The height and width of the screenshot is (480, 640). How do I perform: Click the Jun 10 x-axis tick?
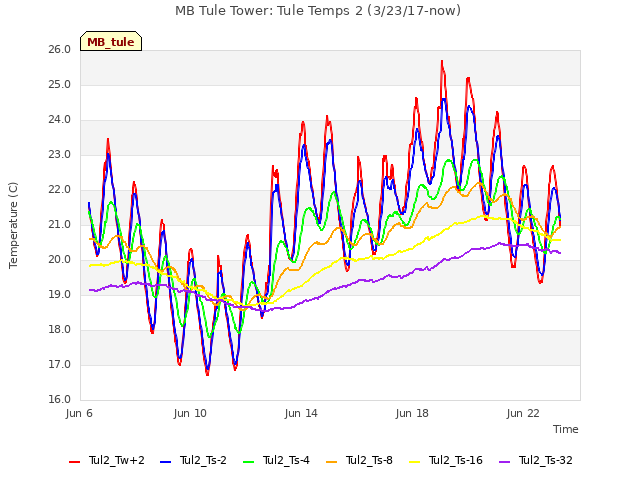pos(190,413)
